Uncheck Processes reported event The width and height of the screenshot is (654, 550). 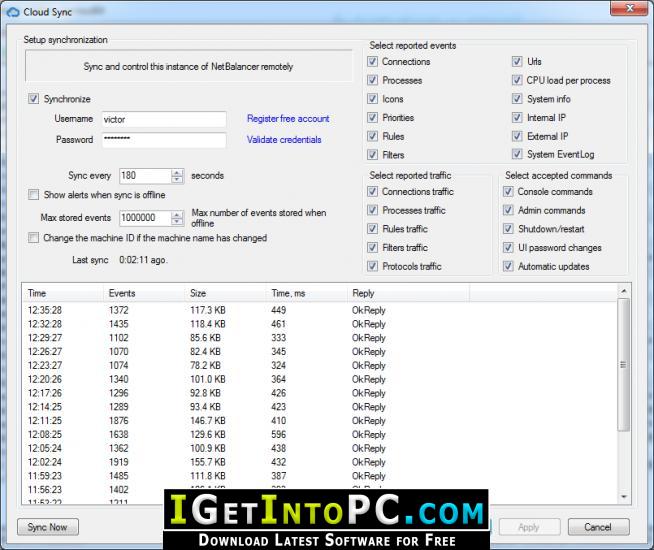[372, 80]
